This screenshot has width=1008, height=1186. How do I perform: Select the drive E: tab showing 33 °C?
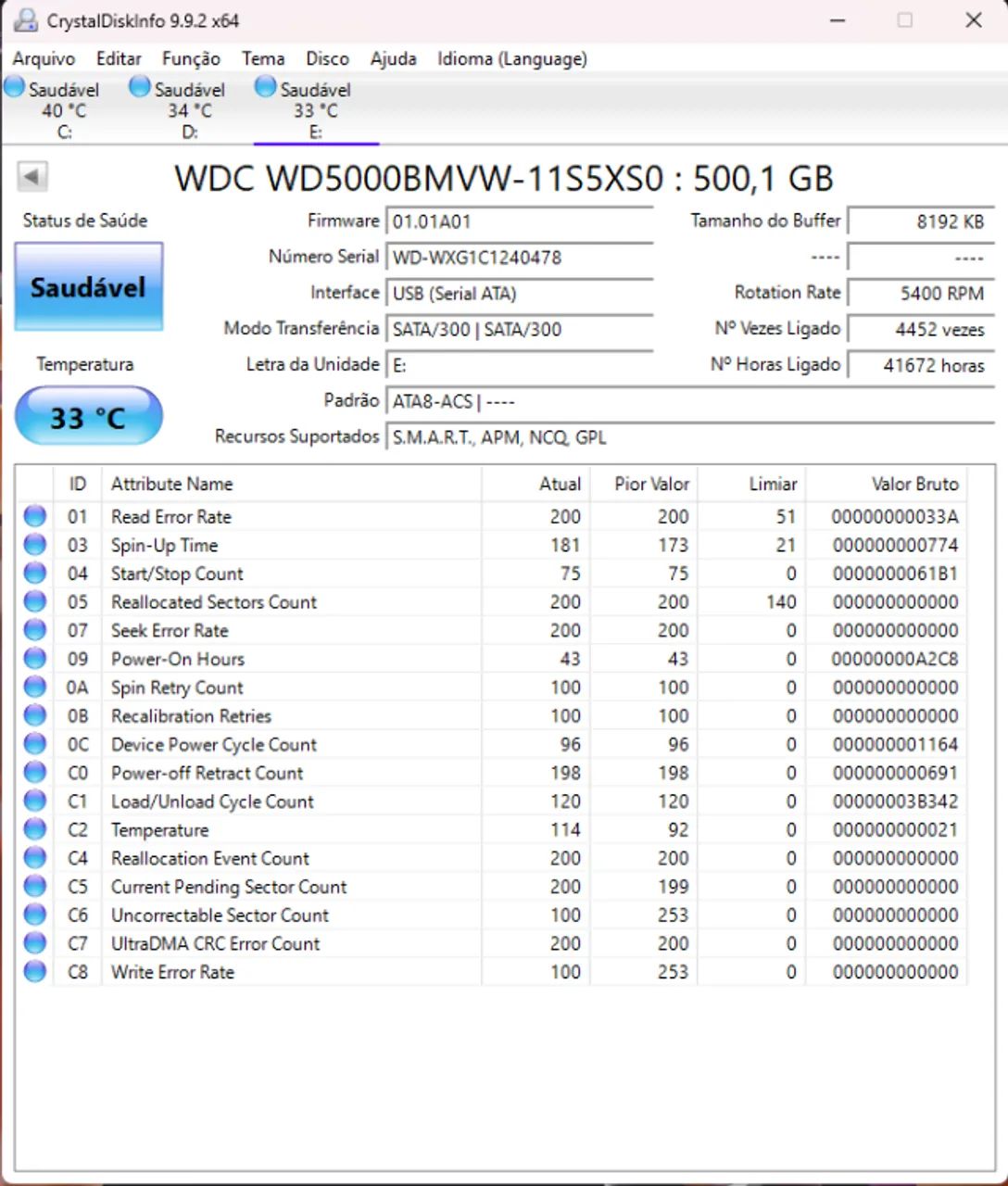pos(316,109)
